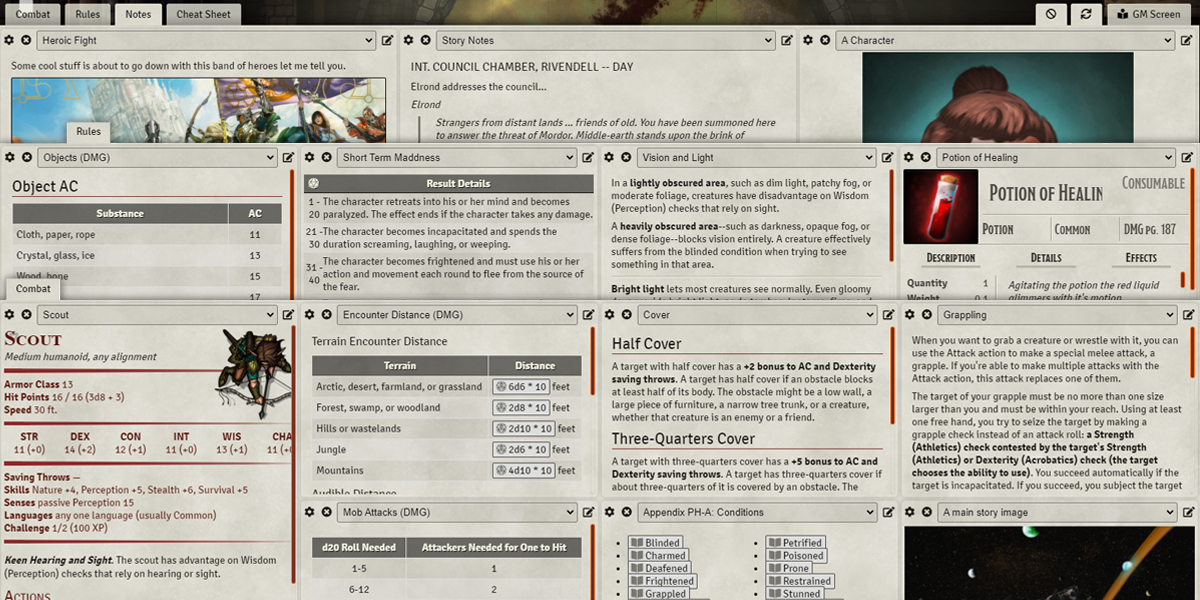Click the GM Screen button
This screenshot has height=600, width=1200.
[x=1150, y=14]
